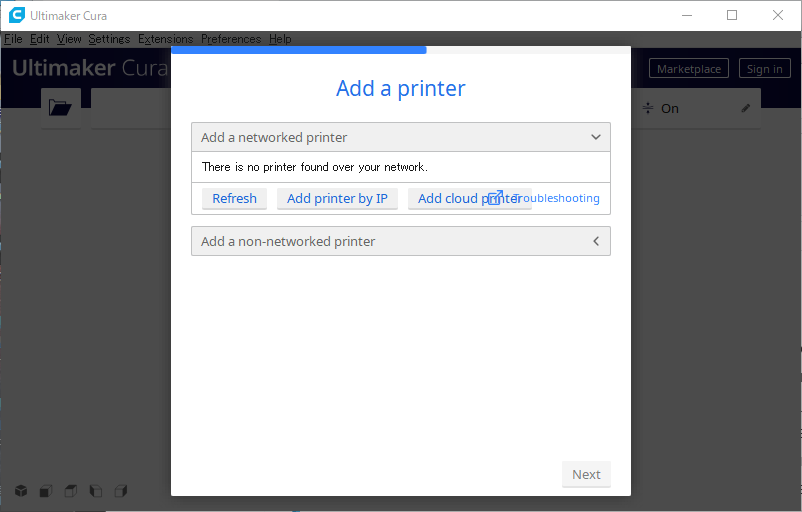Click the pencil edit icon next to On
802x512 pixels.
746,108
